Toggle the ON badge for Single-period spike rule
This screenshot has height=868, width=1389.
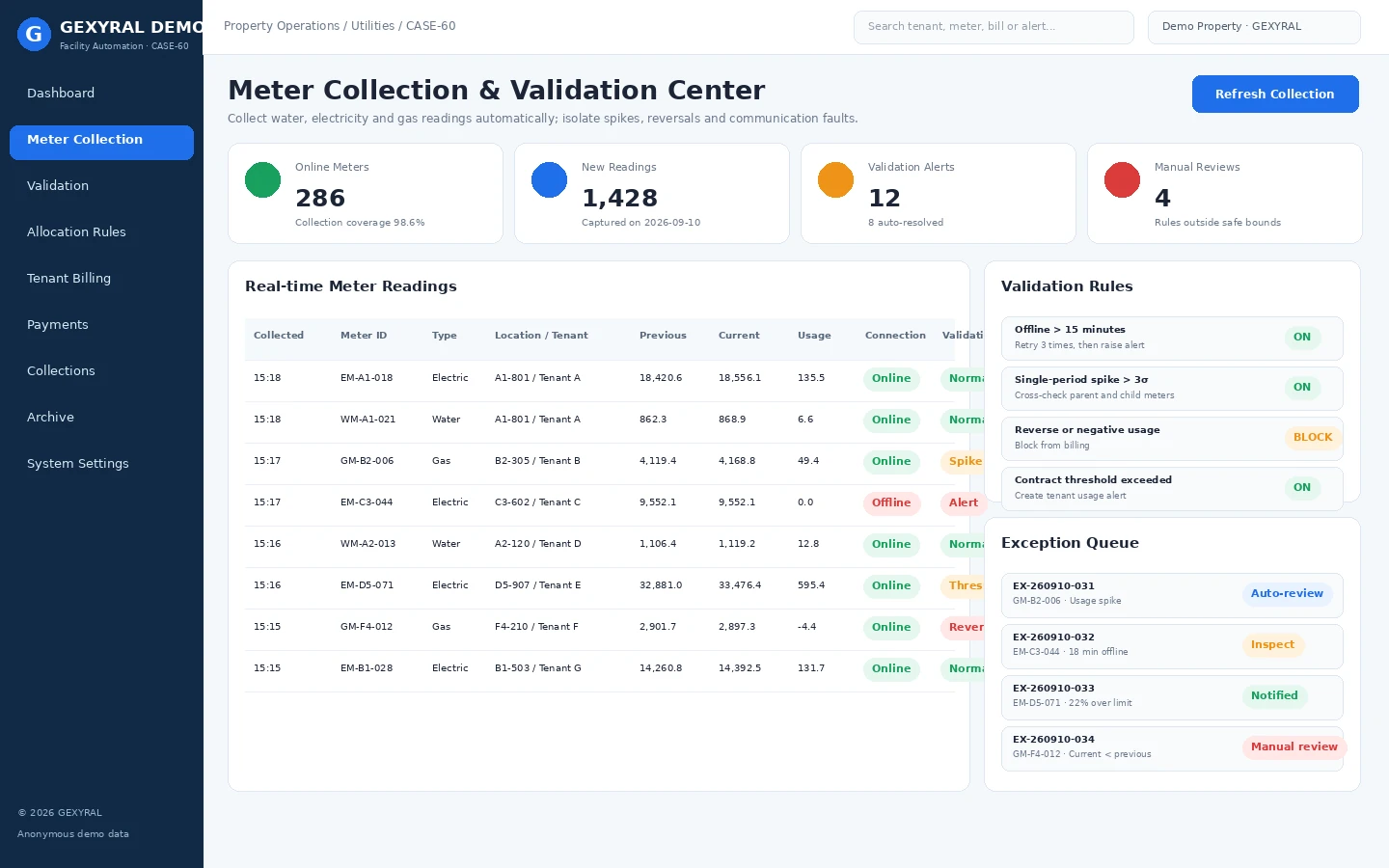click(1302, 388)
